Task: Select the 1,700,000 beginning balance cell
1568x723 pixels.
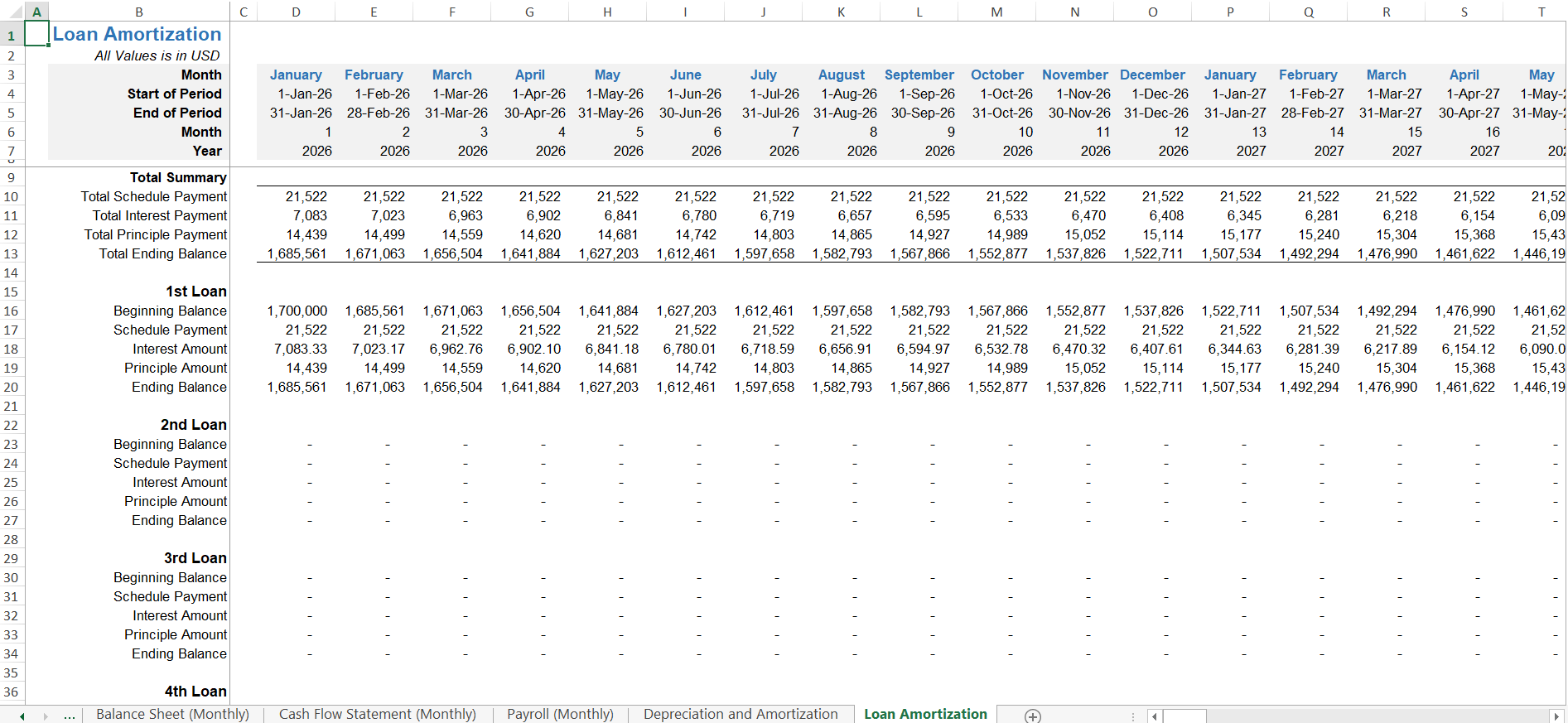Action: tap(296, 311)
